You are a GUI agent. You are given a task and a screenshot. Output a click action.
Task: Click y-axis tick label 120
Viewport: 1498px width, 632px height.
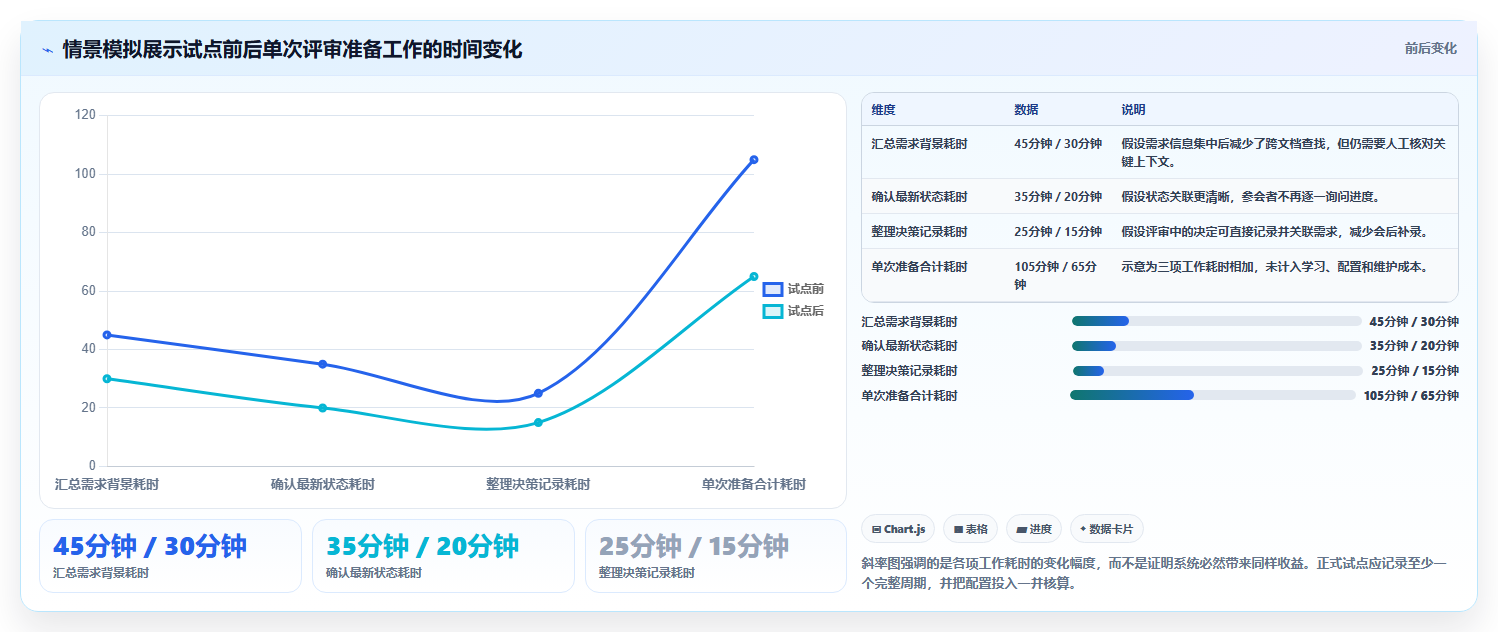(85, 115)
